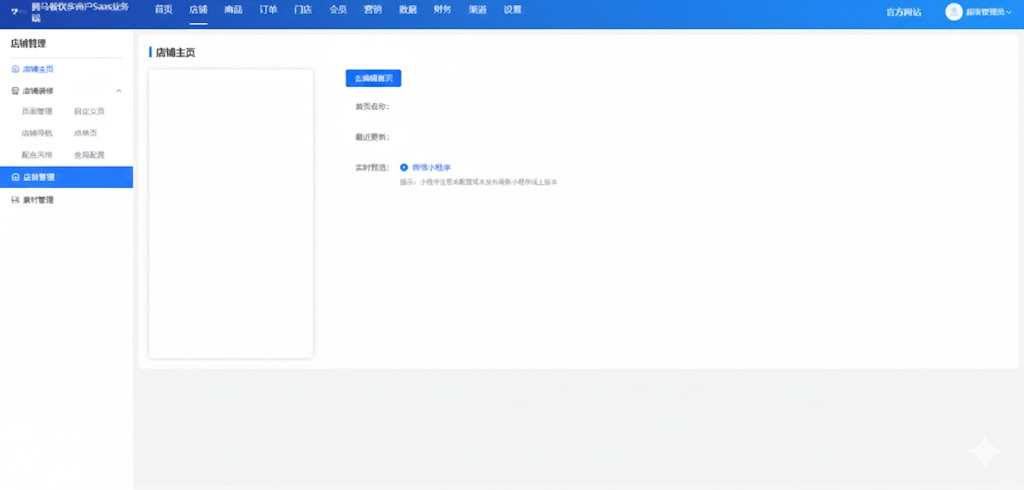Click the 店铺主页 home icon in sidebar
1024x490 pixels.
point(15,69)
